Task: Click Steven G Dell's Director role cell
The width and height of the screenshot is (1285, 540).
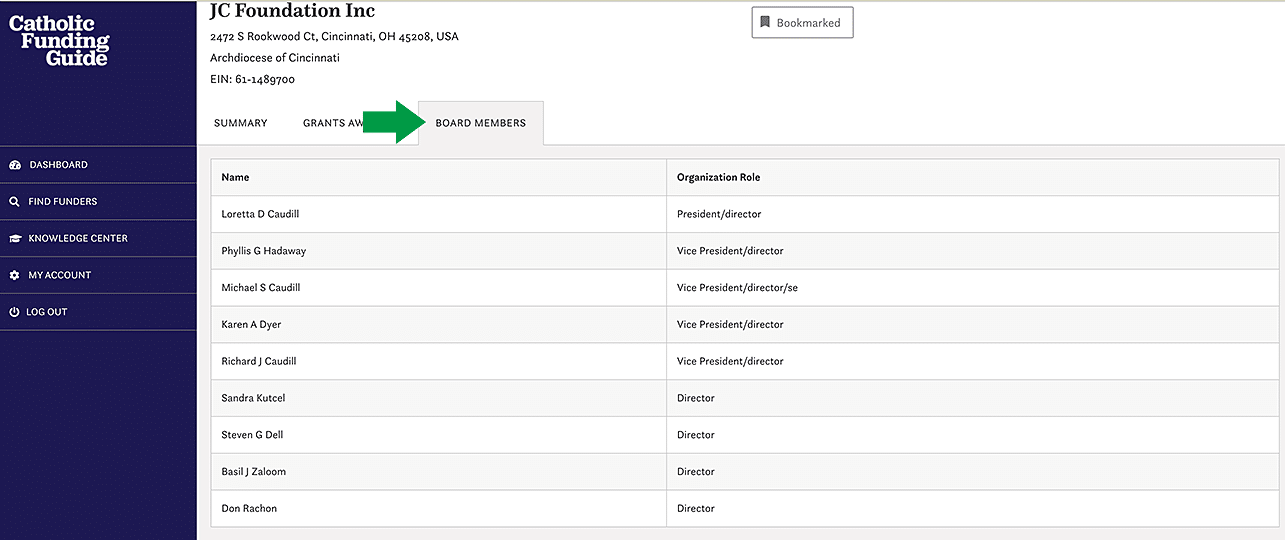Action: pyautogui.click(x=972, y=435)
